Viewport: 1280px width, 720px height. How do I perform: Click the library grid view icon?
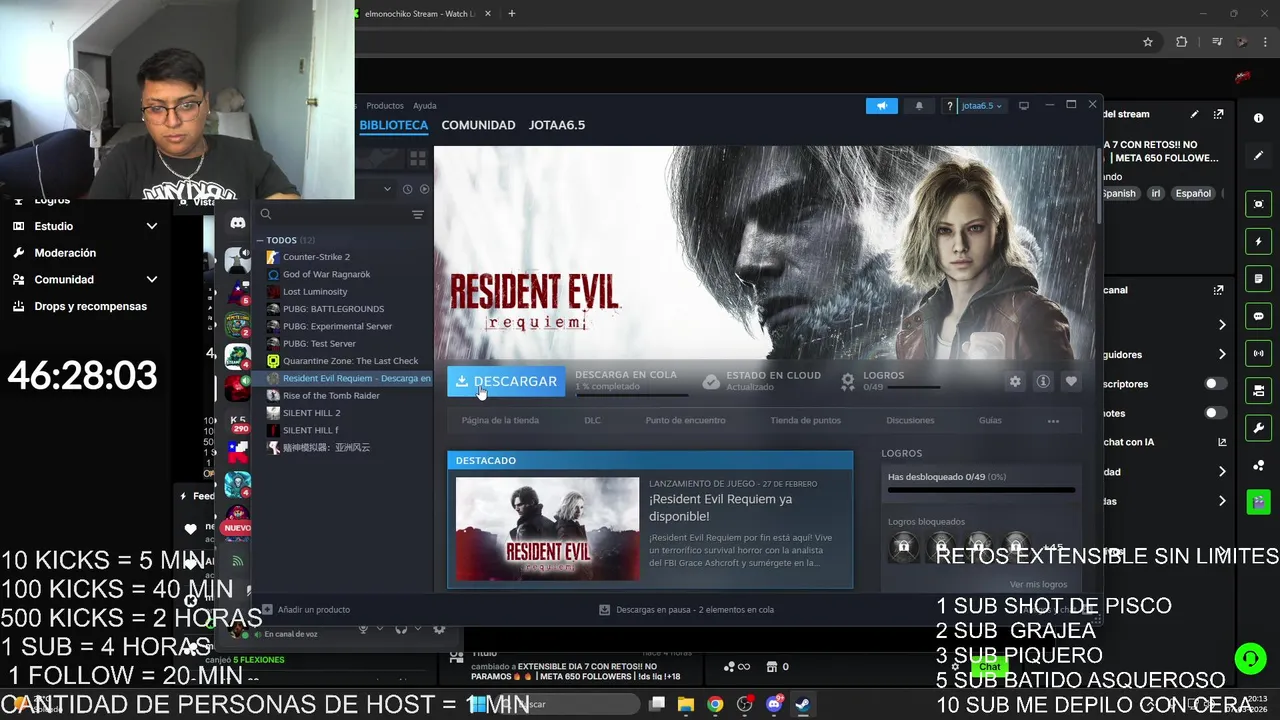click(418, 158)
